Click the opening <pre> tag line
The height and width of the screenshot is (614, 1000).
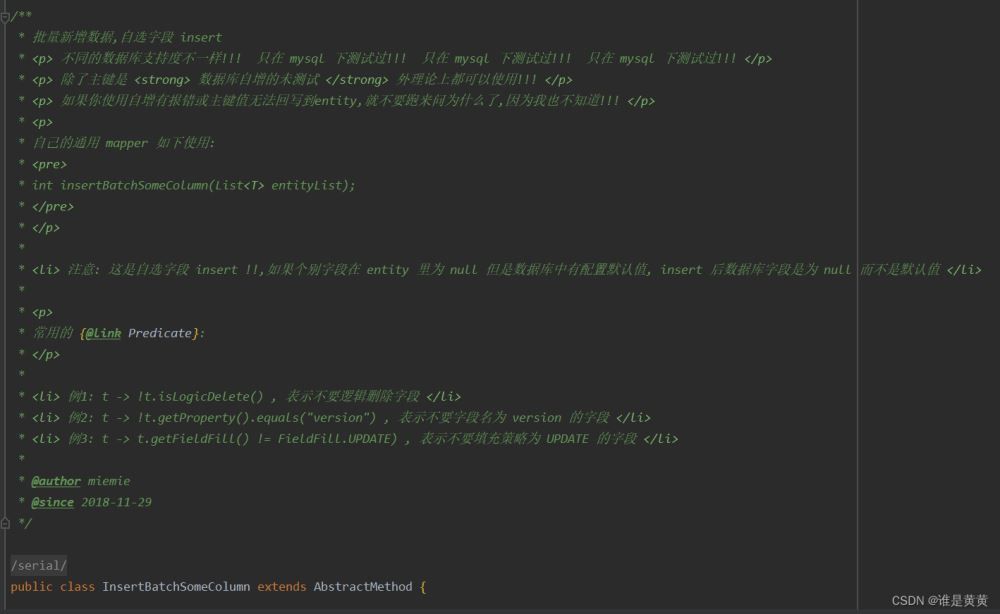click(49, 164)
